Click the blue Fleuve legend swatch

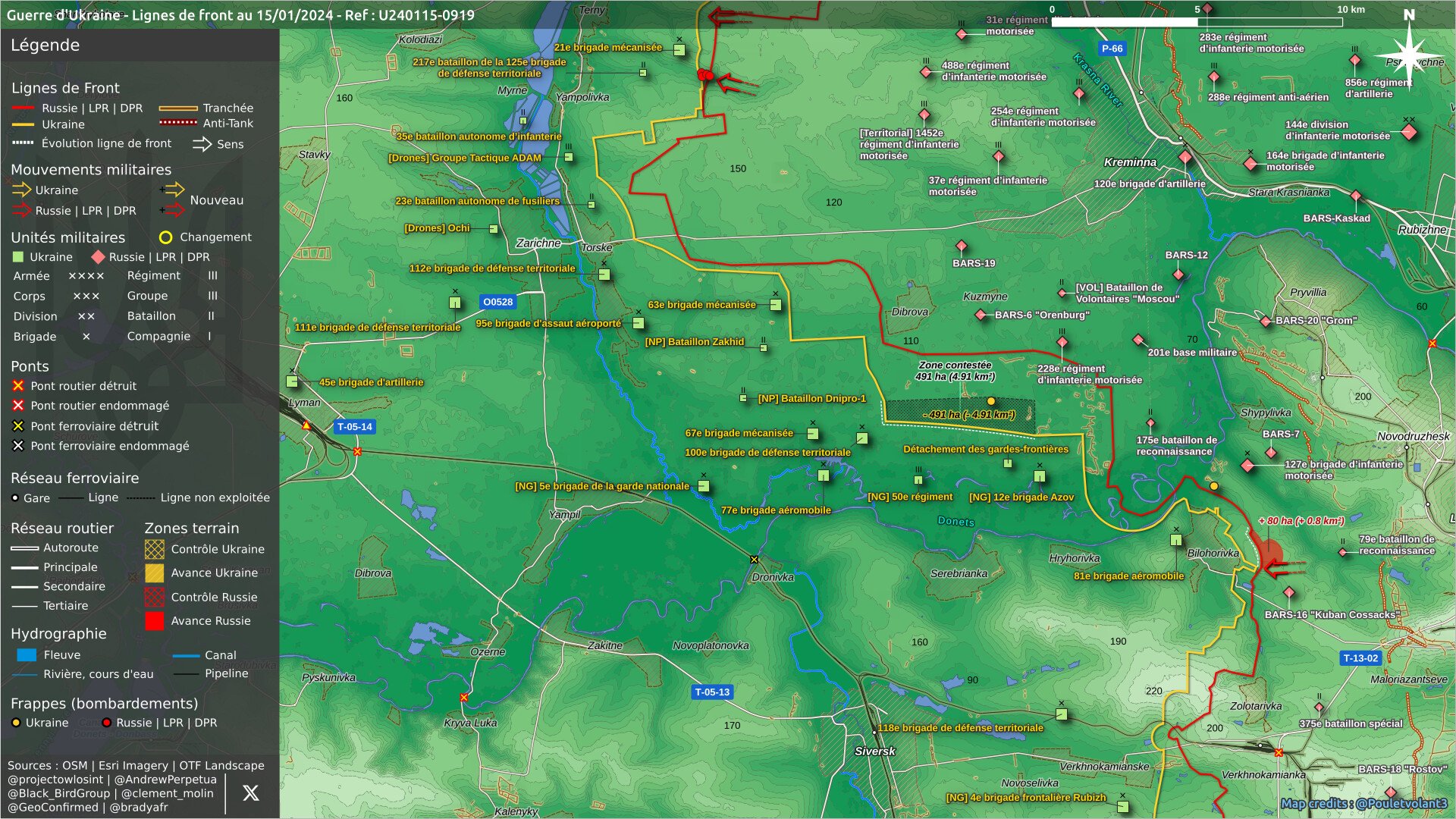click(27, 655)
